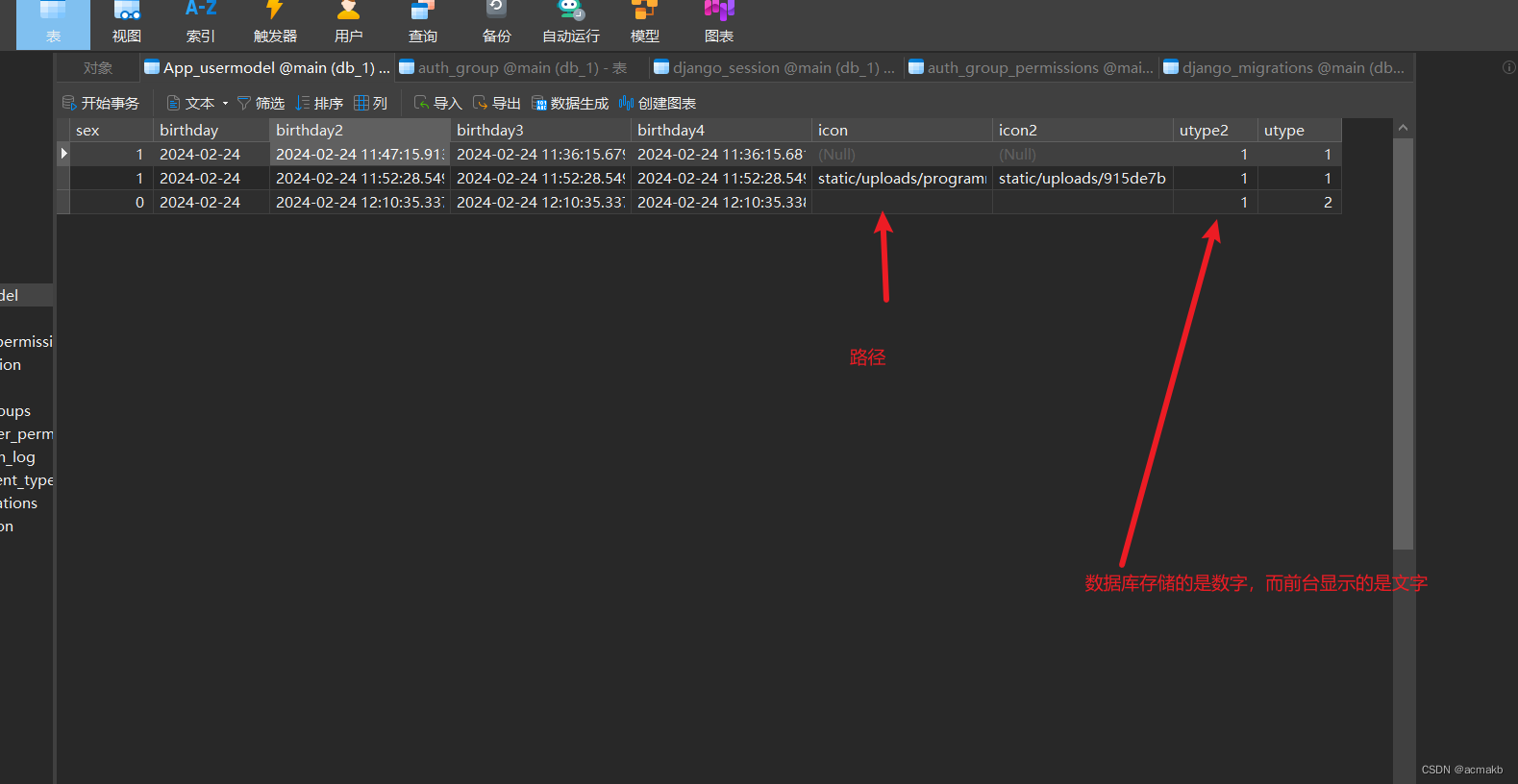Click the birthday2 column header
The image size is (1518, 784).
(x=360, y=130)
